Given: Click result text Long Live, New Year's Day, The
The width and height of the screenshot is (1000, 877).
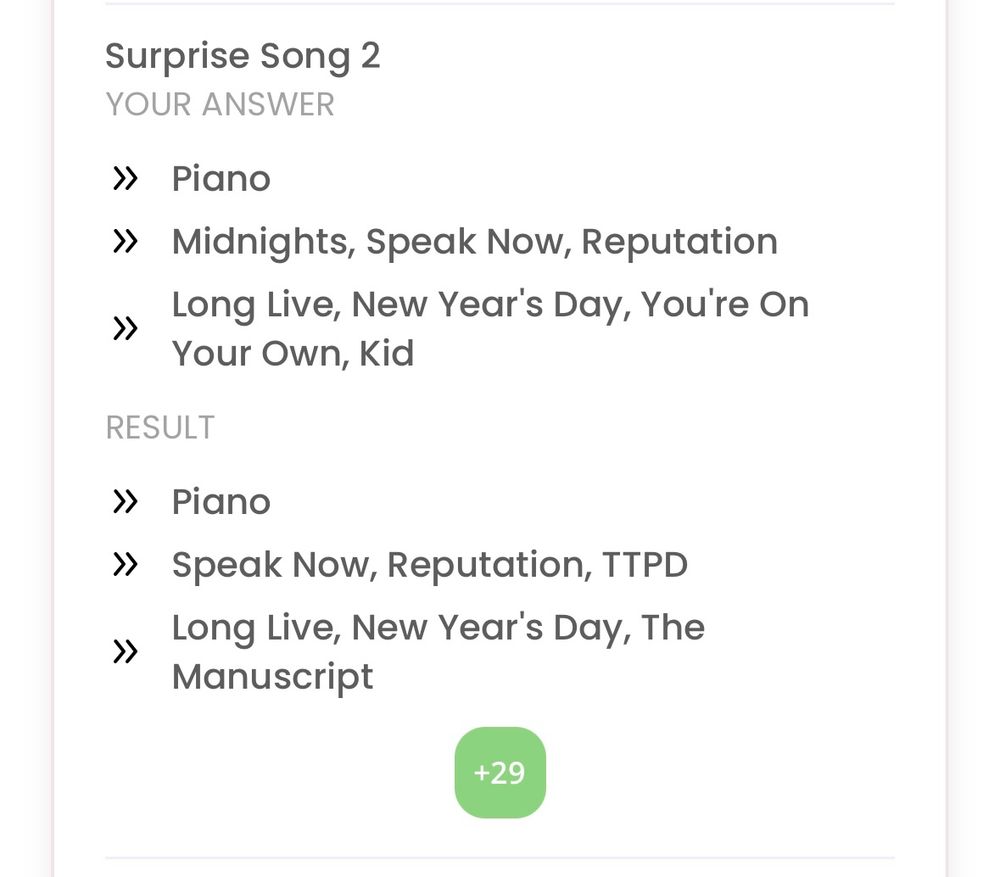Looking at the screenshot, I should coord(438,628).
